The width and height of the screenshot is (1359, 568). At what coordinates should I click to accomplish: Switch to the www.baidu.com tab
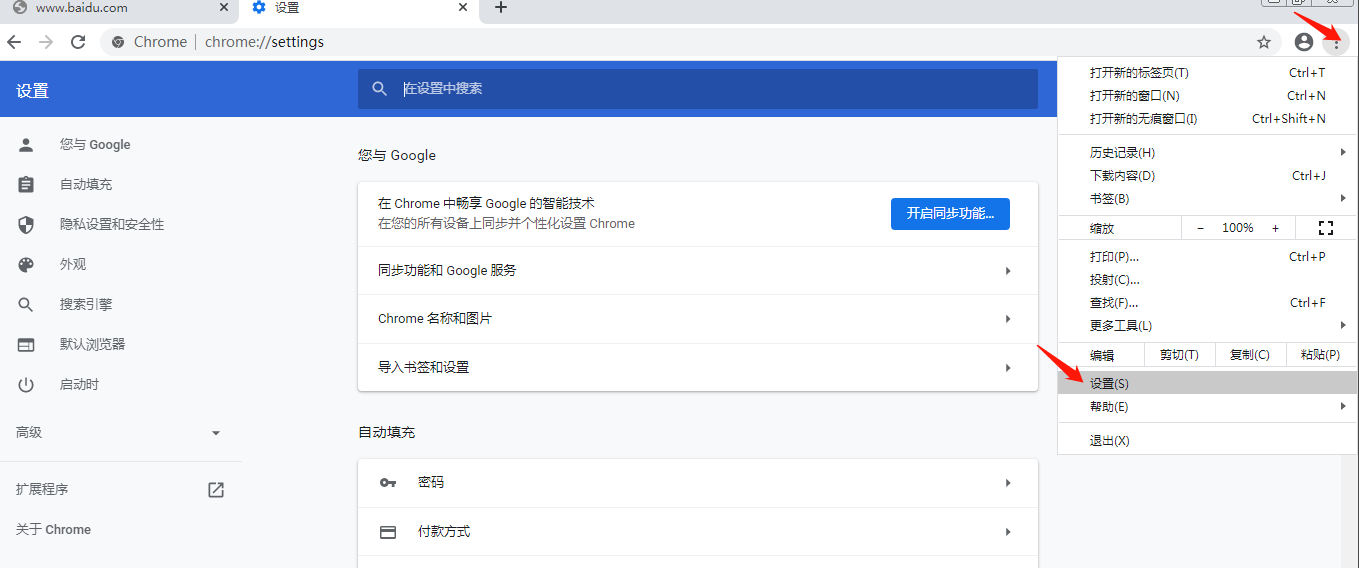(x=120, y=9)
